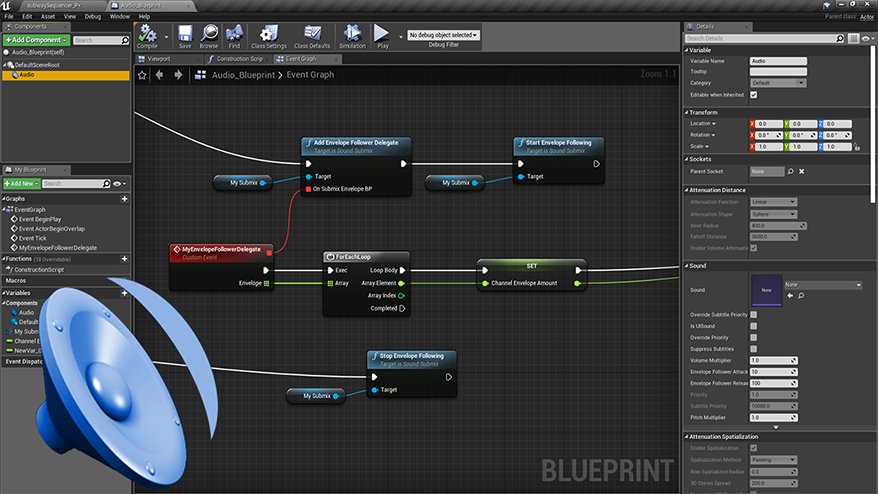Enable Override Priority checkbox
The width and height of the screenshot is (878, 494).
[x=754, y=338]
